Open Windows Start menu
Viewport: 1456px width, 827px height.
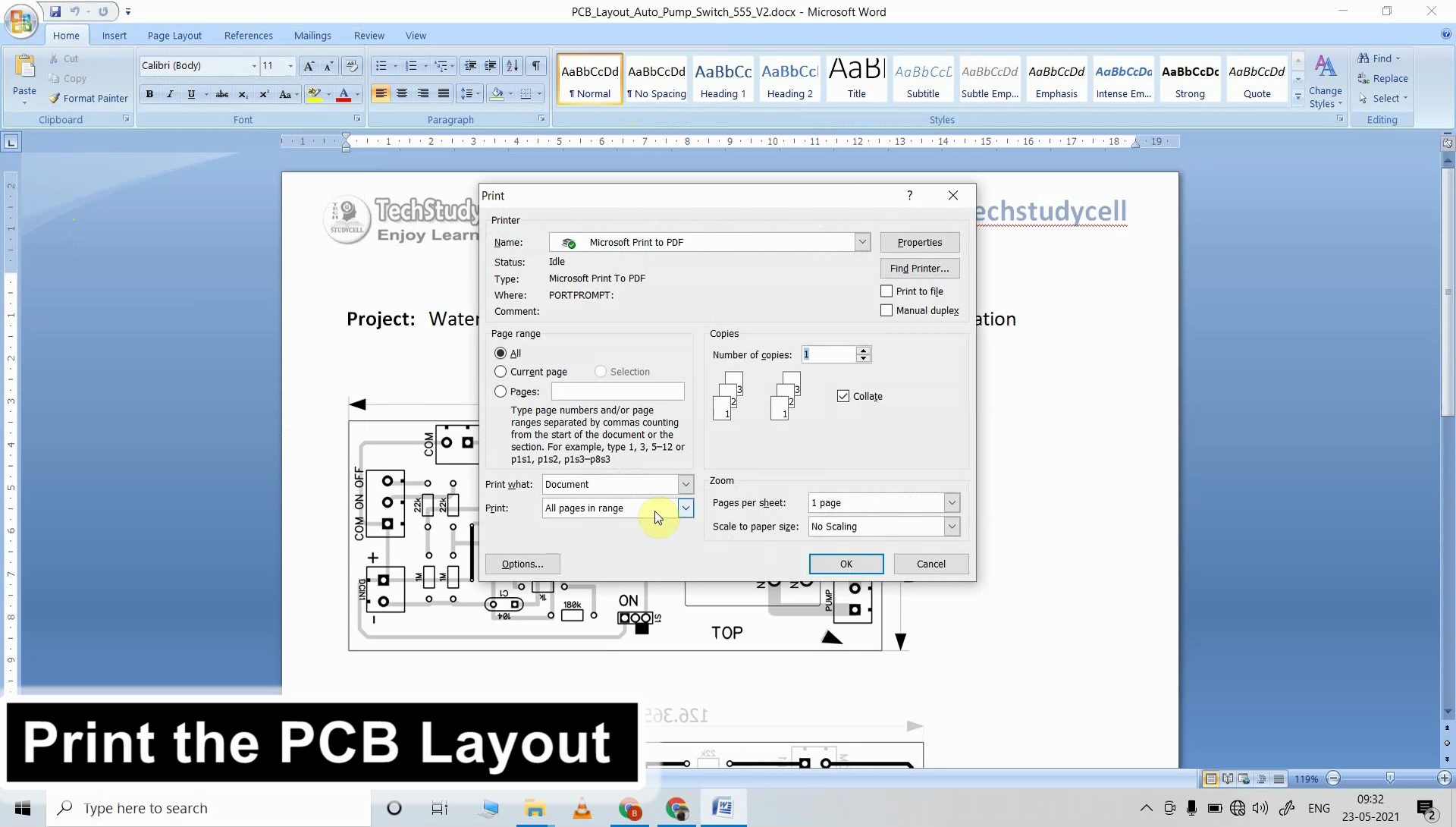tap(23, 808)
